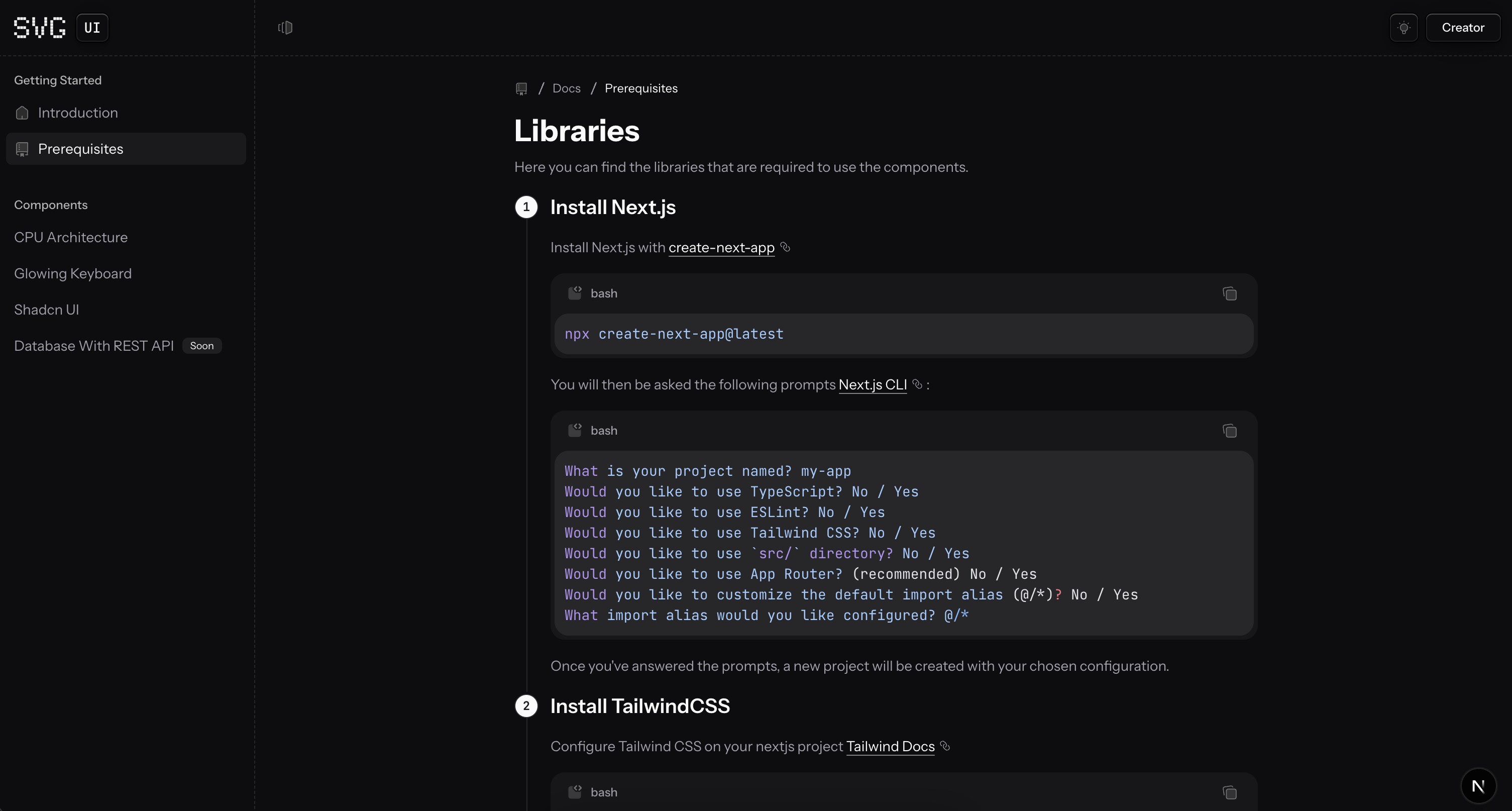Open the Next.js CLI link
Viewport: 1512px width, 811px height.
pos(873,385)
